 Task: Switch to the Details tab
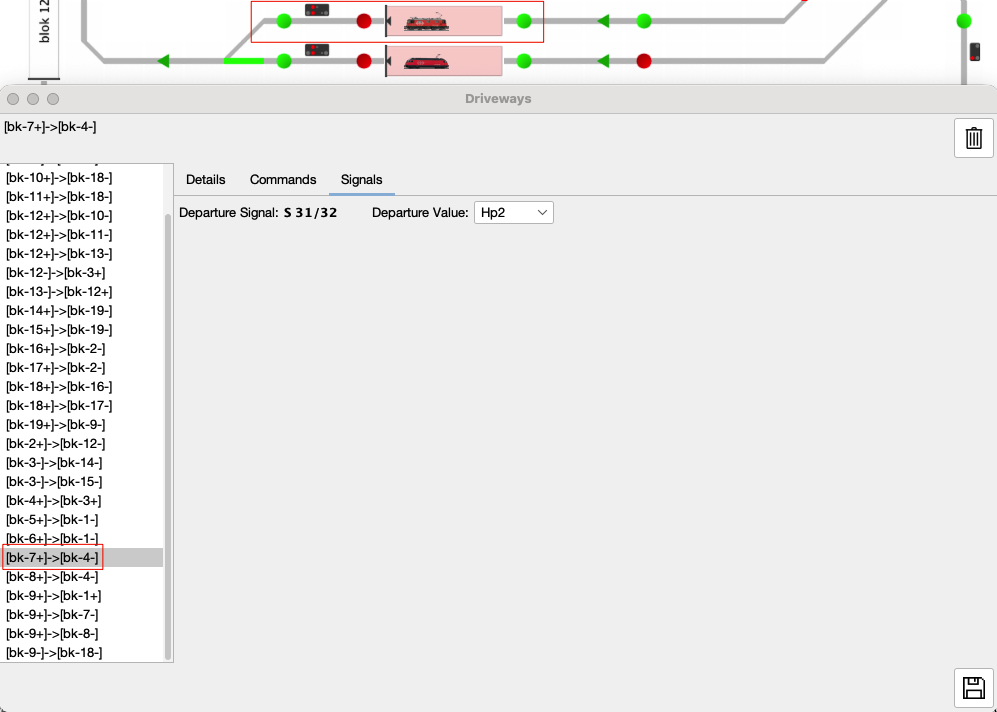point(206,180)
